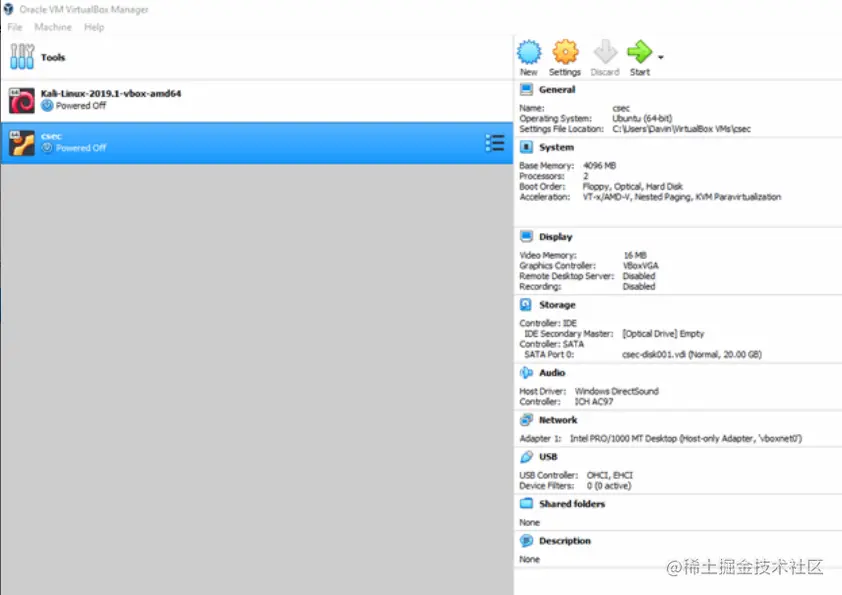842x595 pixels.
Task: Click Base Memory value 4096 MB
Action: coord(599,166)
